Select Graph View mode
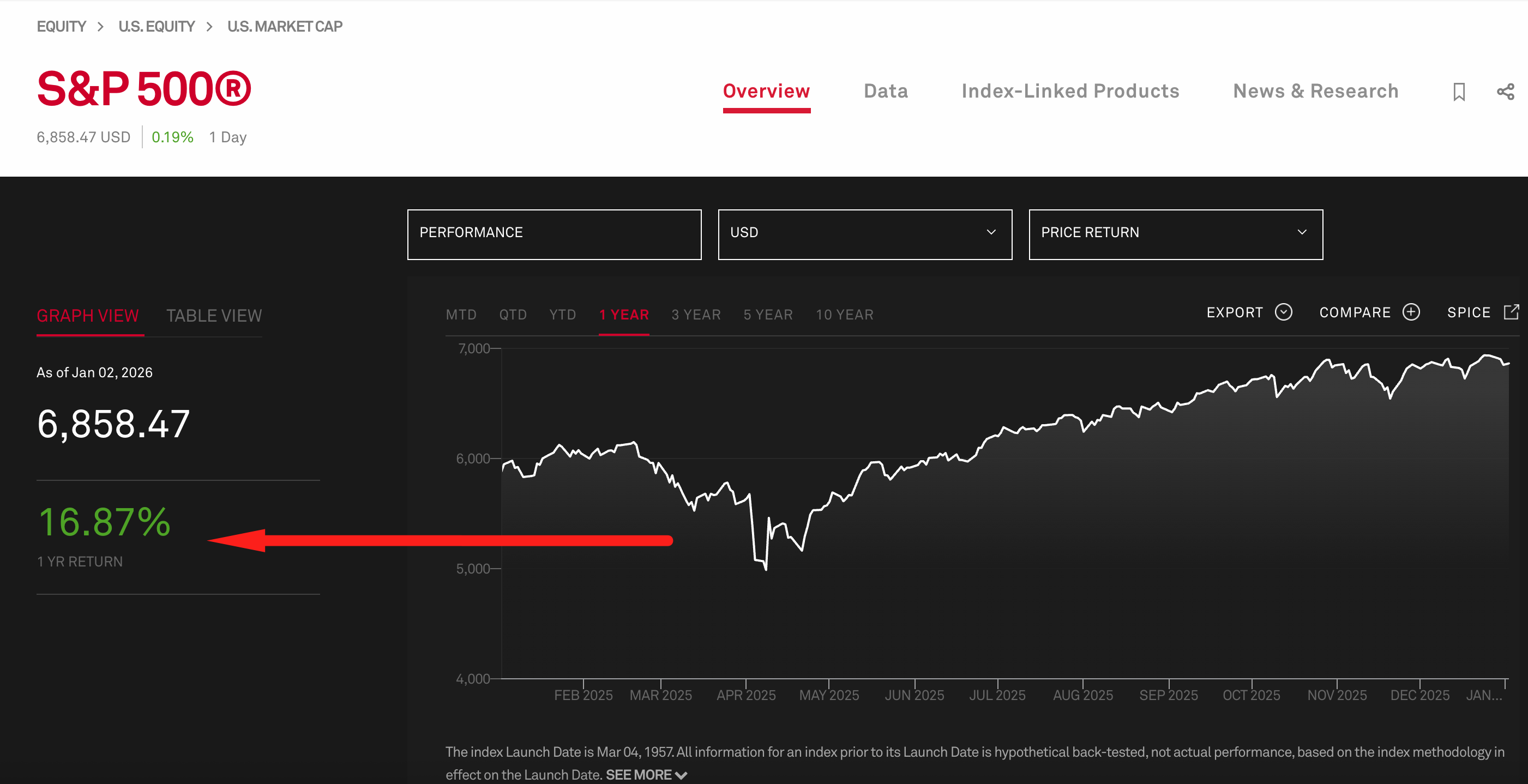1528x784 pixels. pyautogui.click(x=88, y=316)
